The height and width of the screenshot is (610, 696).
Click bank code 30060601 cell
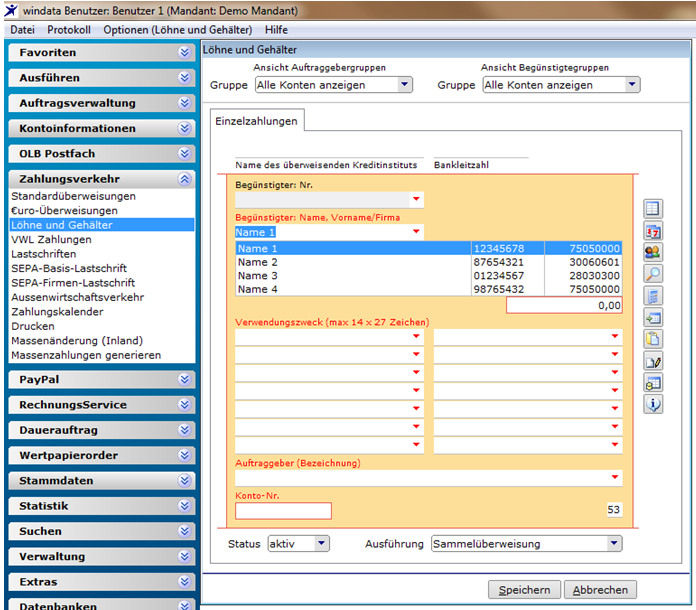point(583,262)
